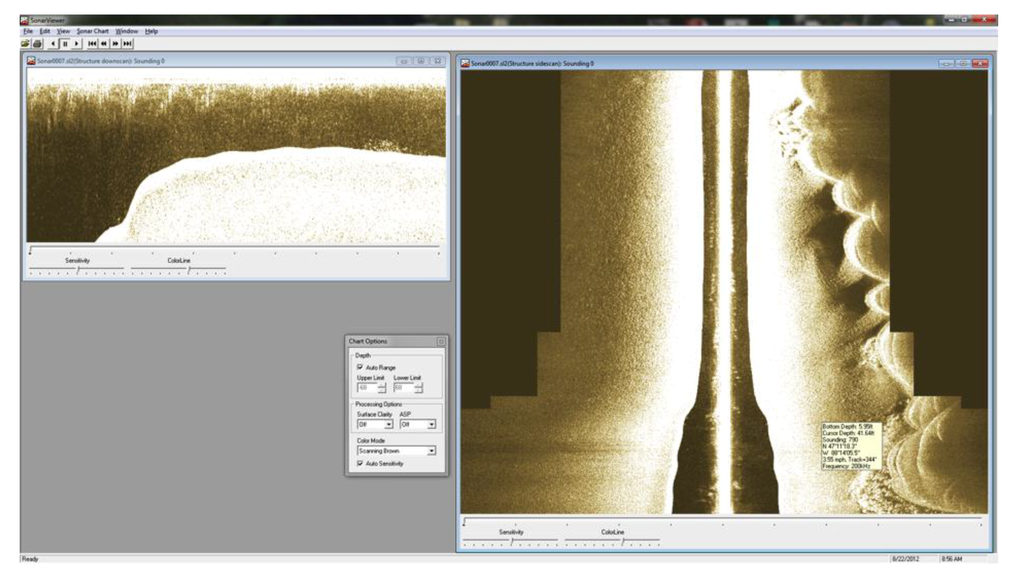This screenshot has width=1024, height=586.
Task: Jump to the first sounding
Action: (92, 44)
